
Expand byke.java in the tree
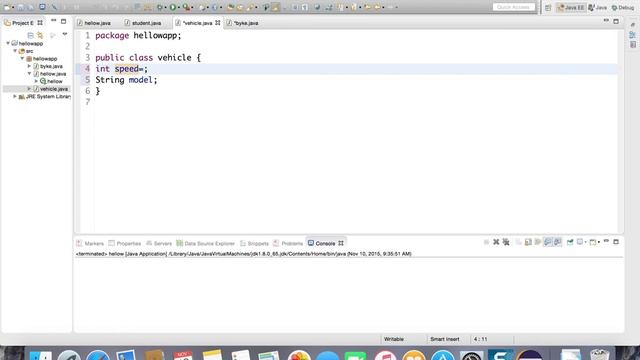[29, 66]
